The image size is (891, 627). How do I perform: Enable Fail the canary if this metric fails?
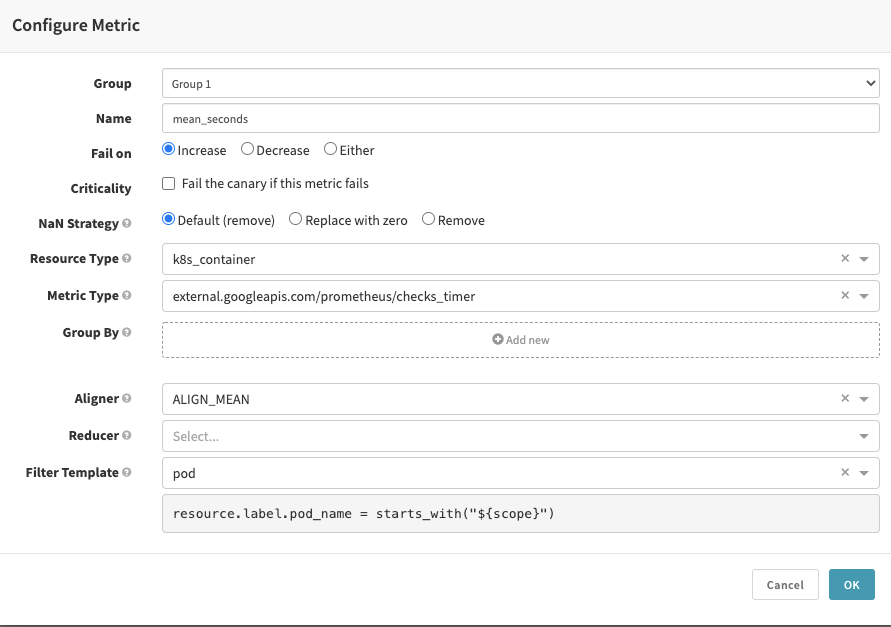pos(169,184)
